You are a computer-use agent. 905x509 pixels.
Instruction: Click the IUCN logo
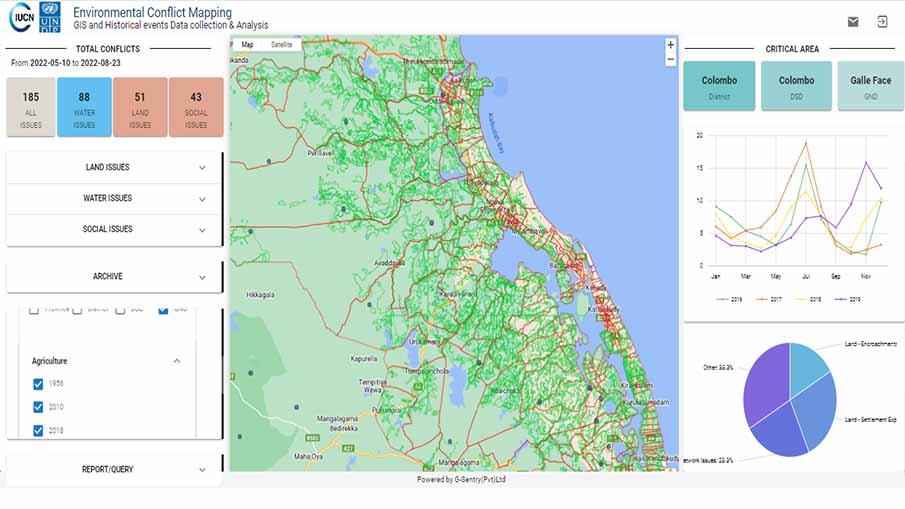pos(22,17)
